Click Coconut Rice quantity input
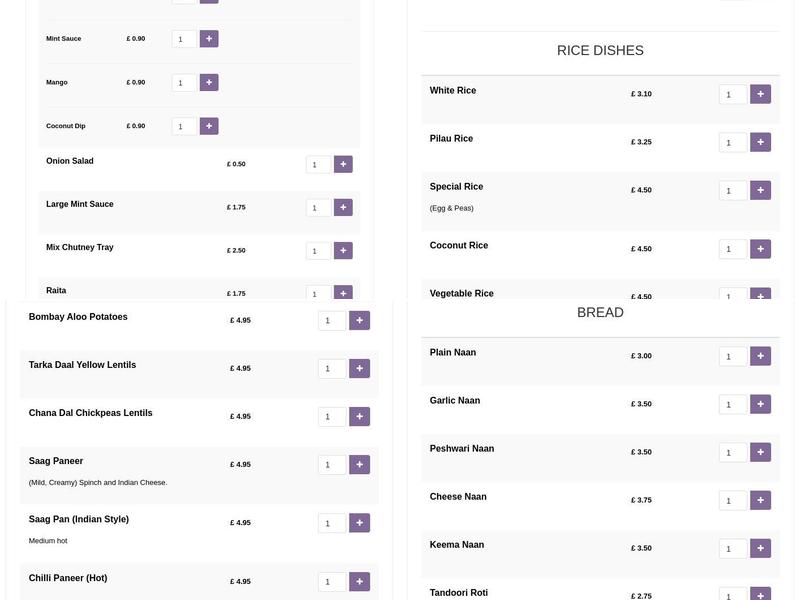 click(x=732, y=249)
